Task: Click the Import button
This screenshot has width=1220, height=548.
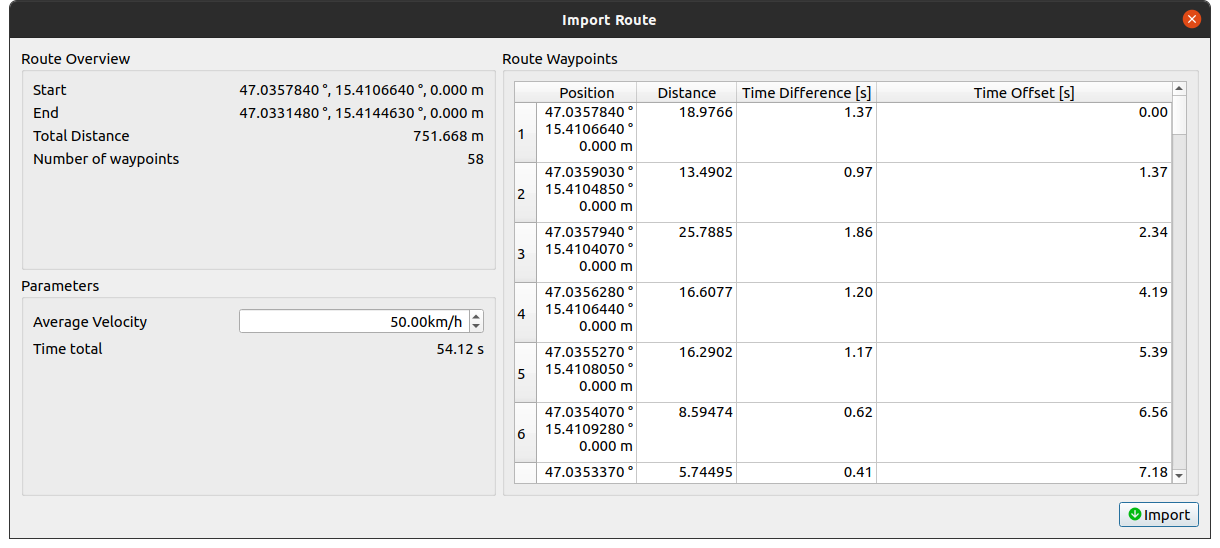Action: [x=1158, y=514]
